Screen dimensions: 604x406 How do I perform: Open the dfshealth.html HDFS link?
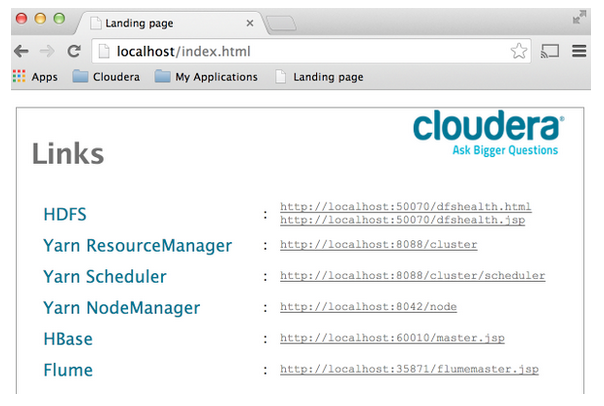point(405,207)
